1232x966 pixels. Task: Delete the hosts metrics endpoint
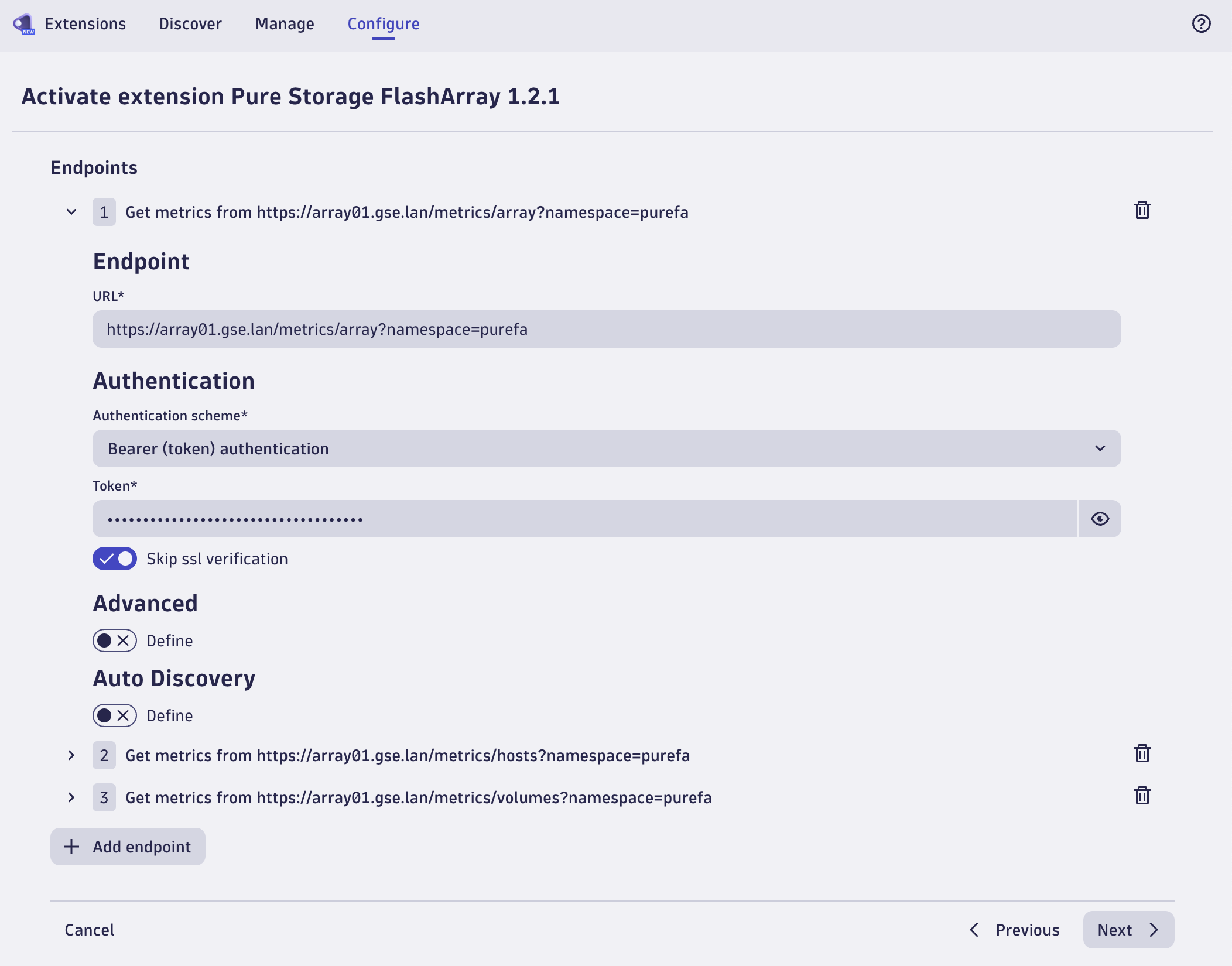(x=1142, y=755)
